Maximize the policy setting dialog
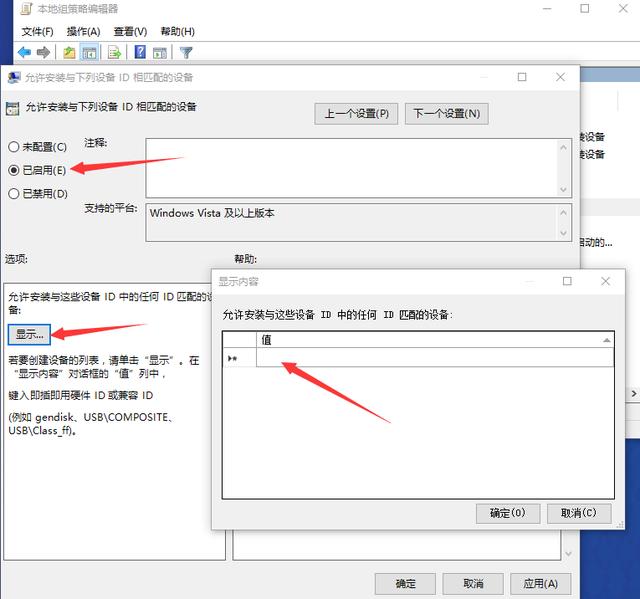Image resolution: width=640 pixels, height=599 pixels. click(522, 77)
